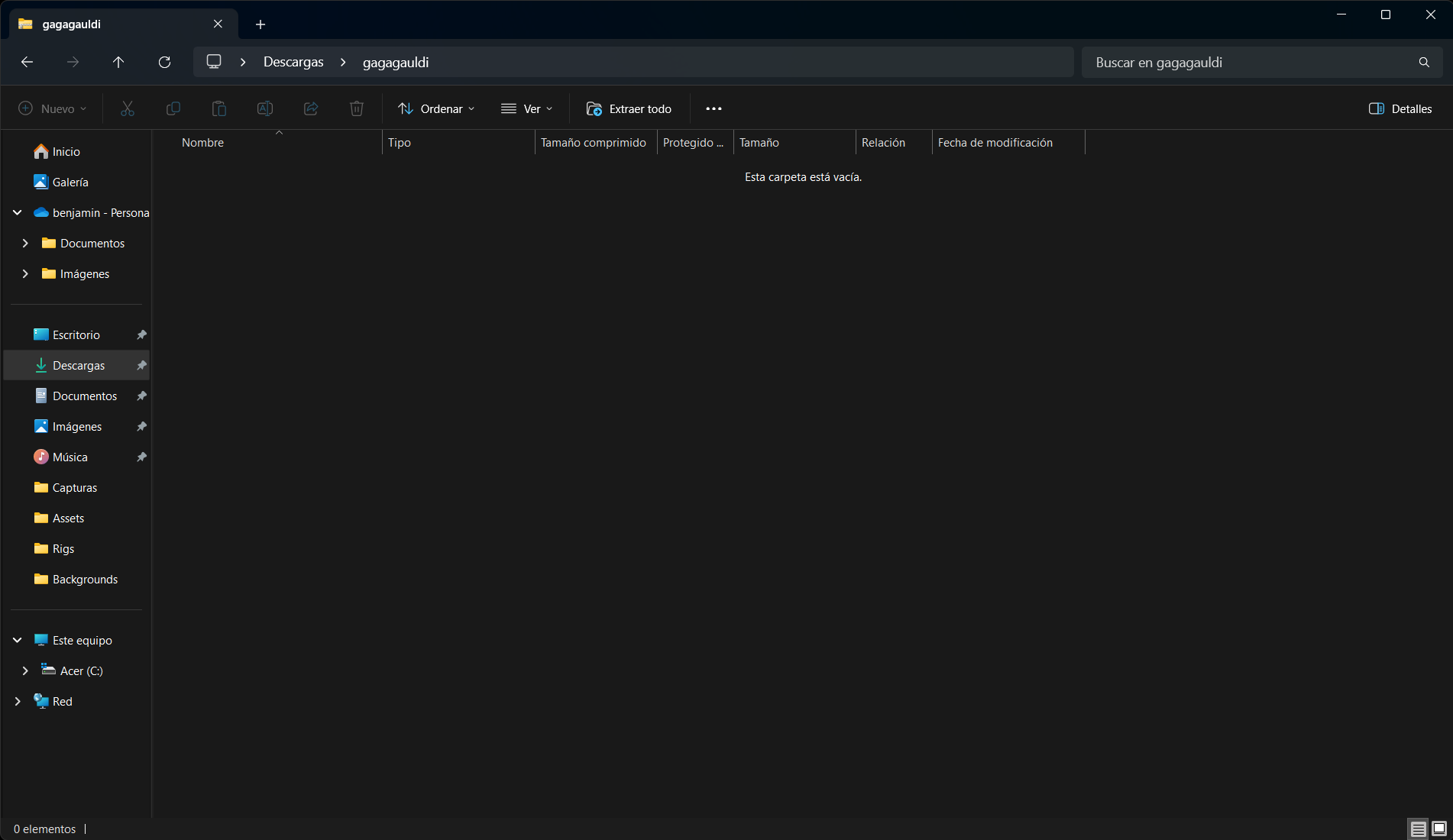Click the computer icon in address bar
Screen dimensions: 1453x840
pyautogui.click(x=214, y=62)
